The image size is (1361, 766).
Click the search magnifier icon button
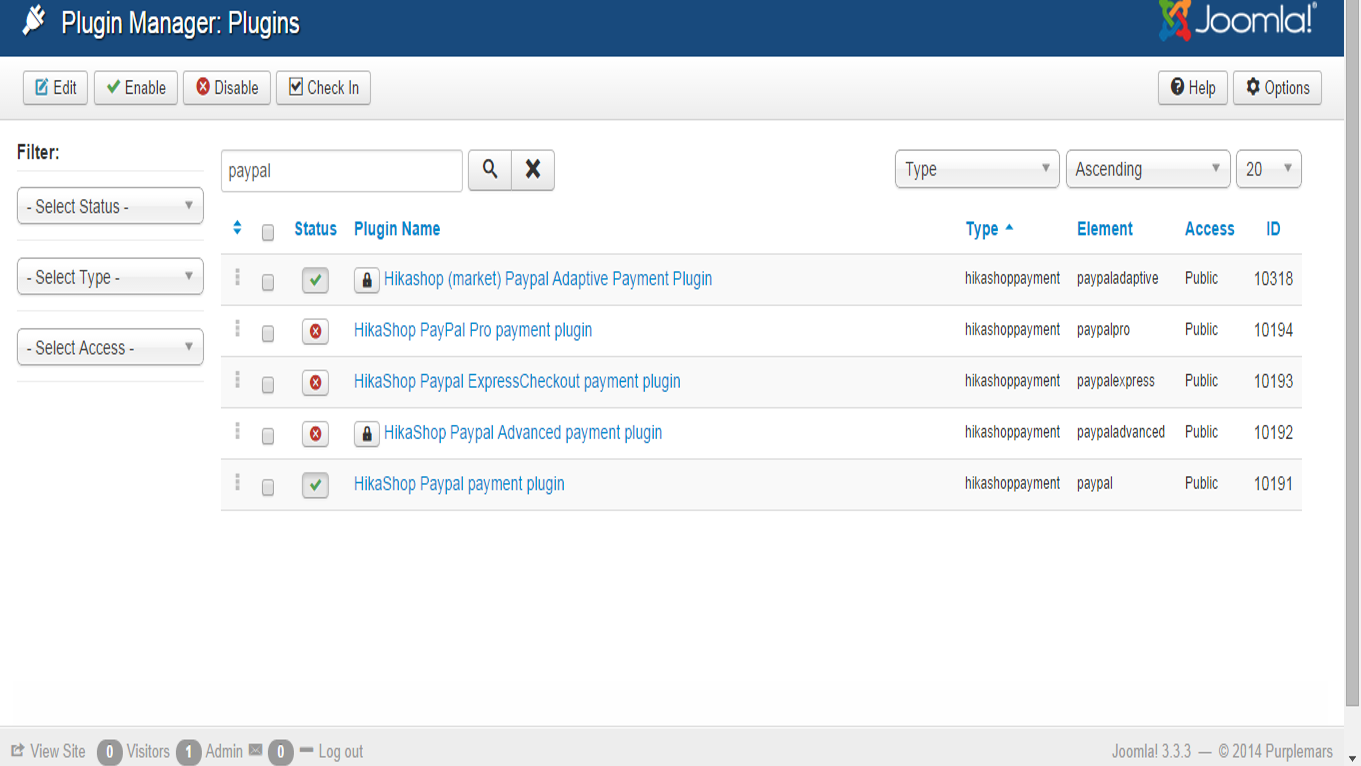coord(490,170)
